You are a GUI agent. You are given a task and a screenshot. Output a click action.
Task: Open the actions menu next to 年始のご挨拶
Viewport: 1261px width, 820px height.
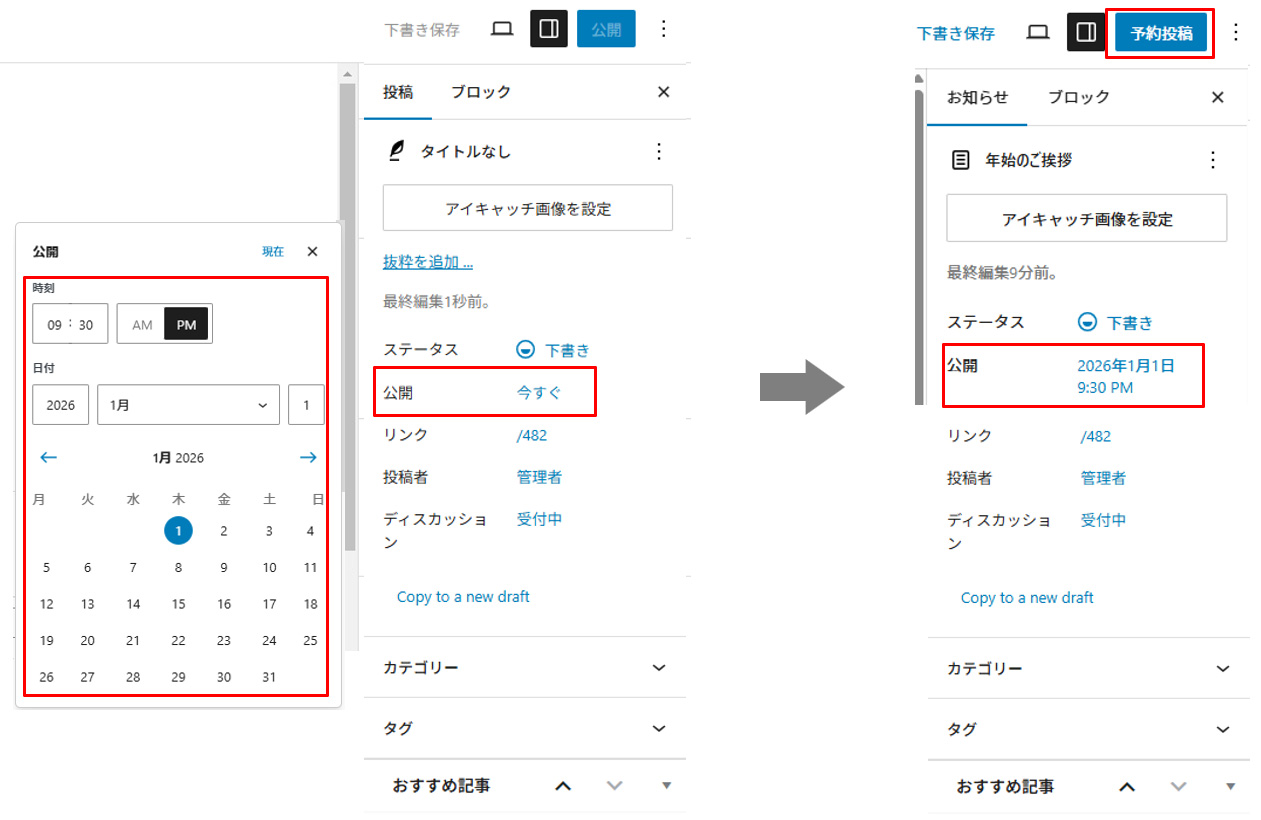(x=1213, y=160)
